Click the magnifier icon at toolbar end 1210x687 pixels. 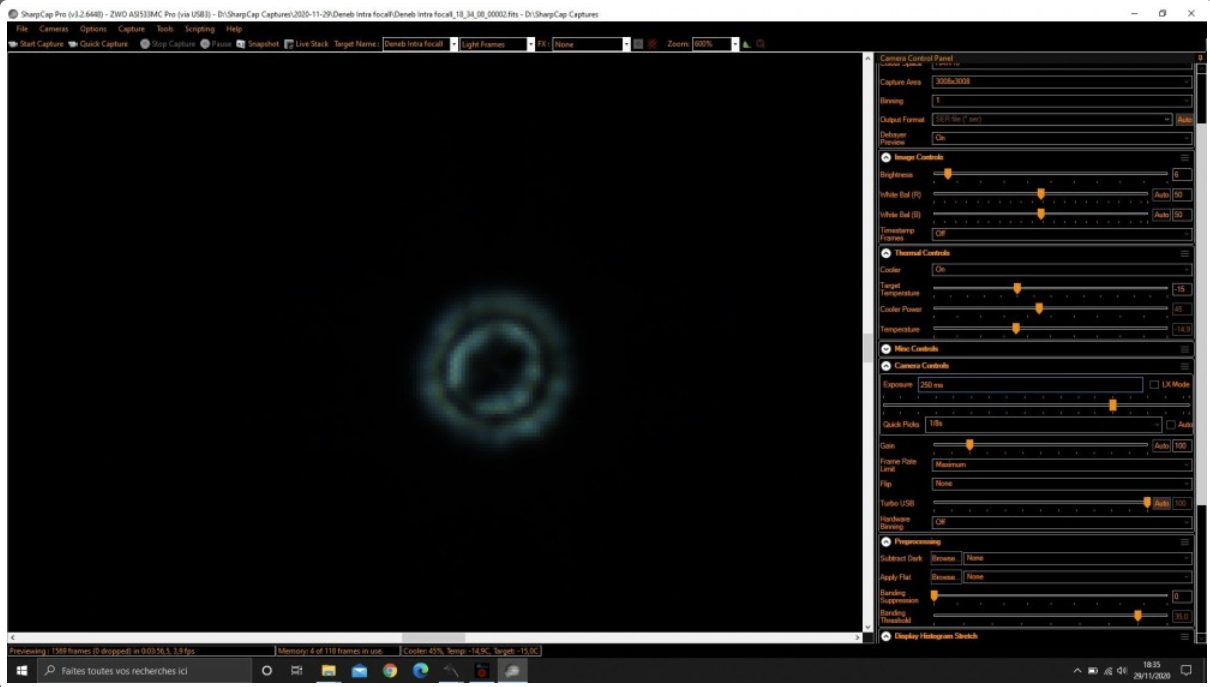[760, 44]
